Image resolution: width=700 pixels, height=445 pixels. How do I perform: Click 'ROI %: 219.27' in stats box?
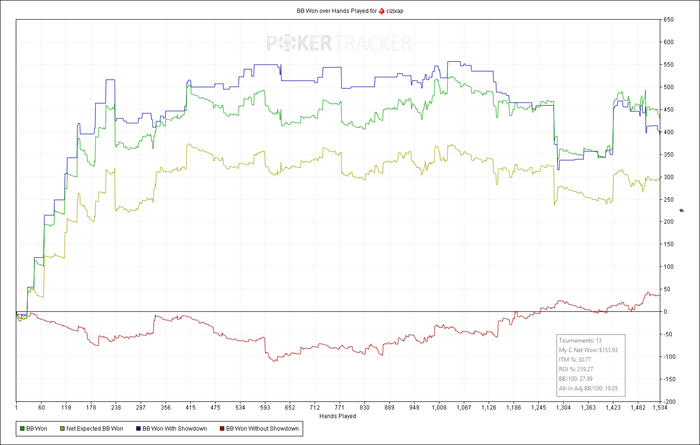[x=576, y=369]
